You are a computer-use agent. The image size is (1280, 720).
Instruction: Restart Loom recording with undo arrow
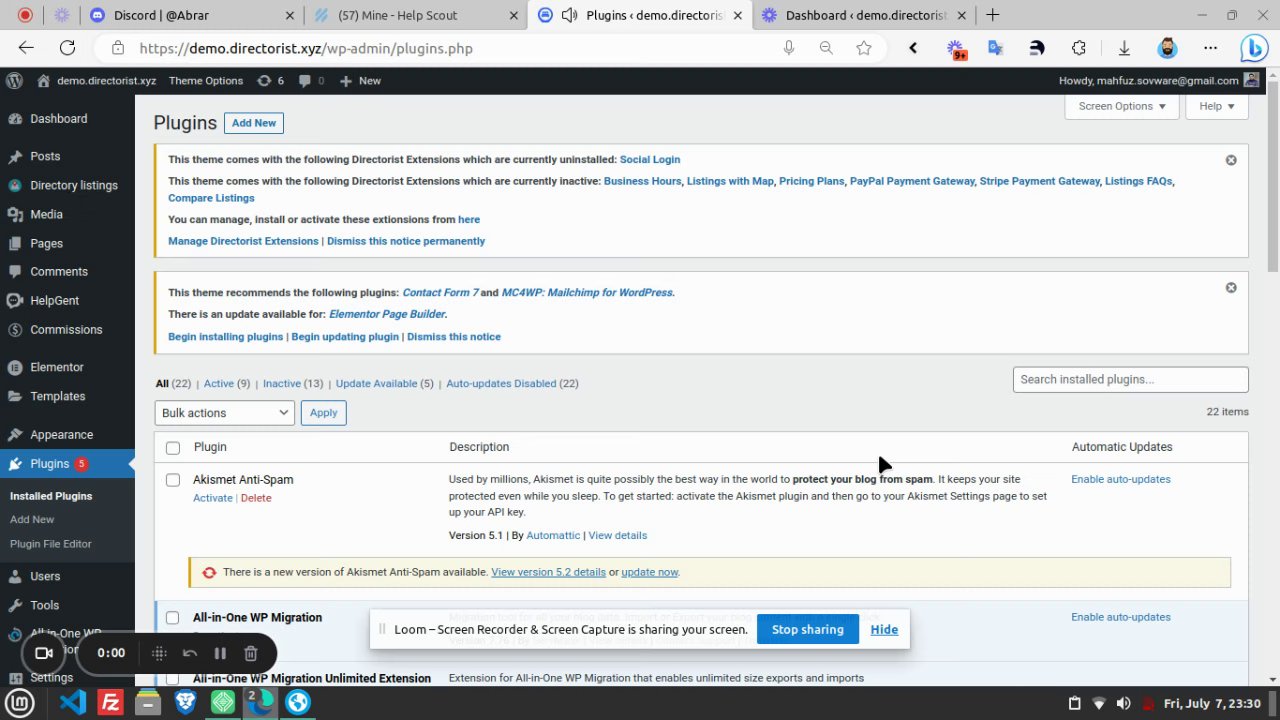tap(190, 653)
